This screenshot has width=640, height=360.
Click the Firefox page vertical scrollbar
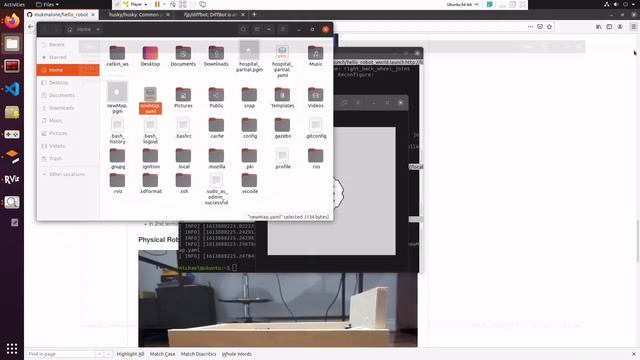[638, 241]
